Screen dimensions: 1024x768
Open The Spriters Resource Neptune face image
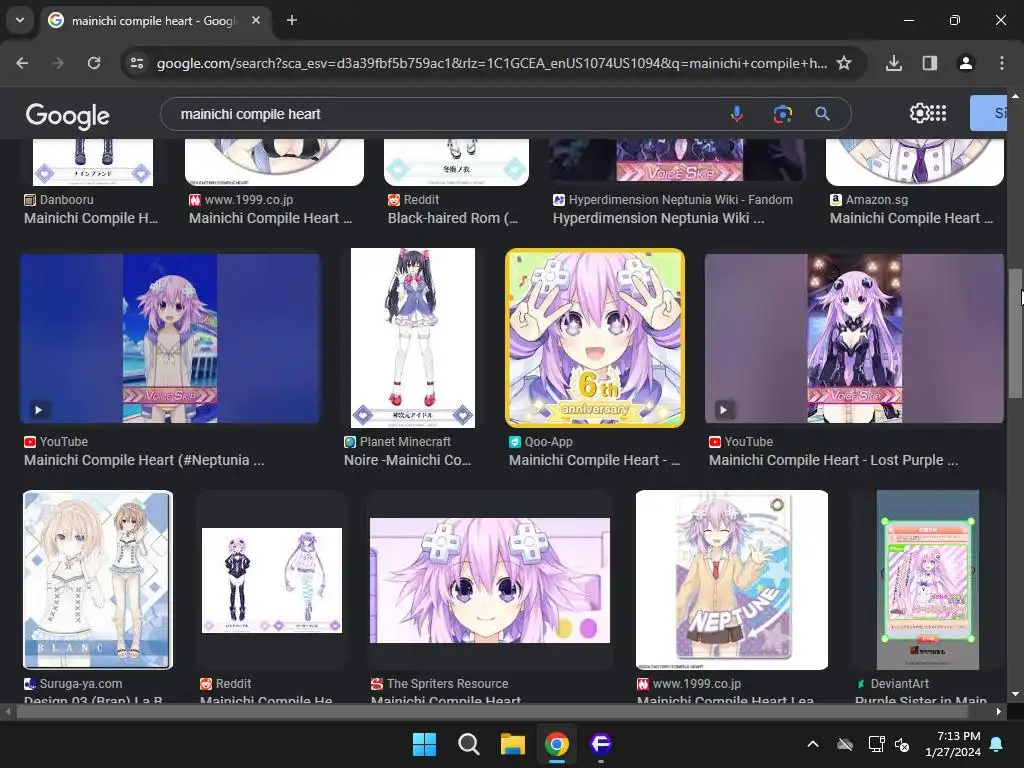tap(490, 581)
